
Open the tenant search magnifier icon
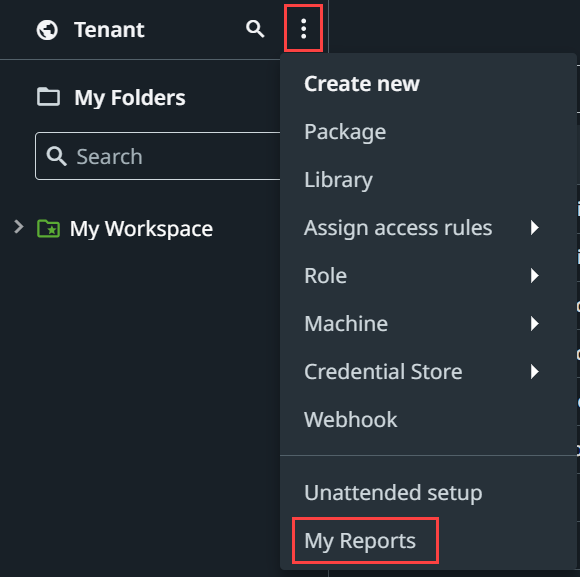tap(255, 29)
